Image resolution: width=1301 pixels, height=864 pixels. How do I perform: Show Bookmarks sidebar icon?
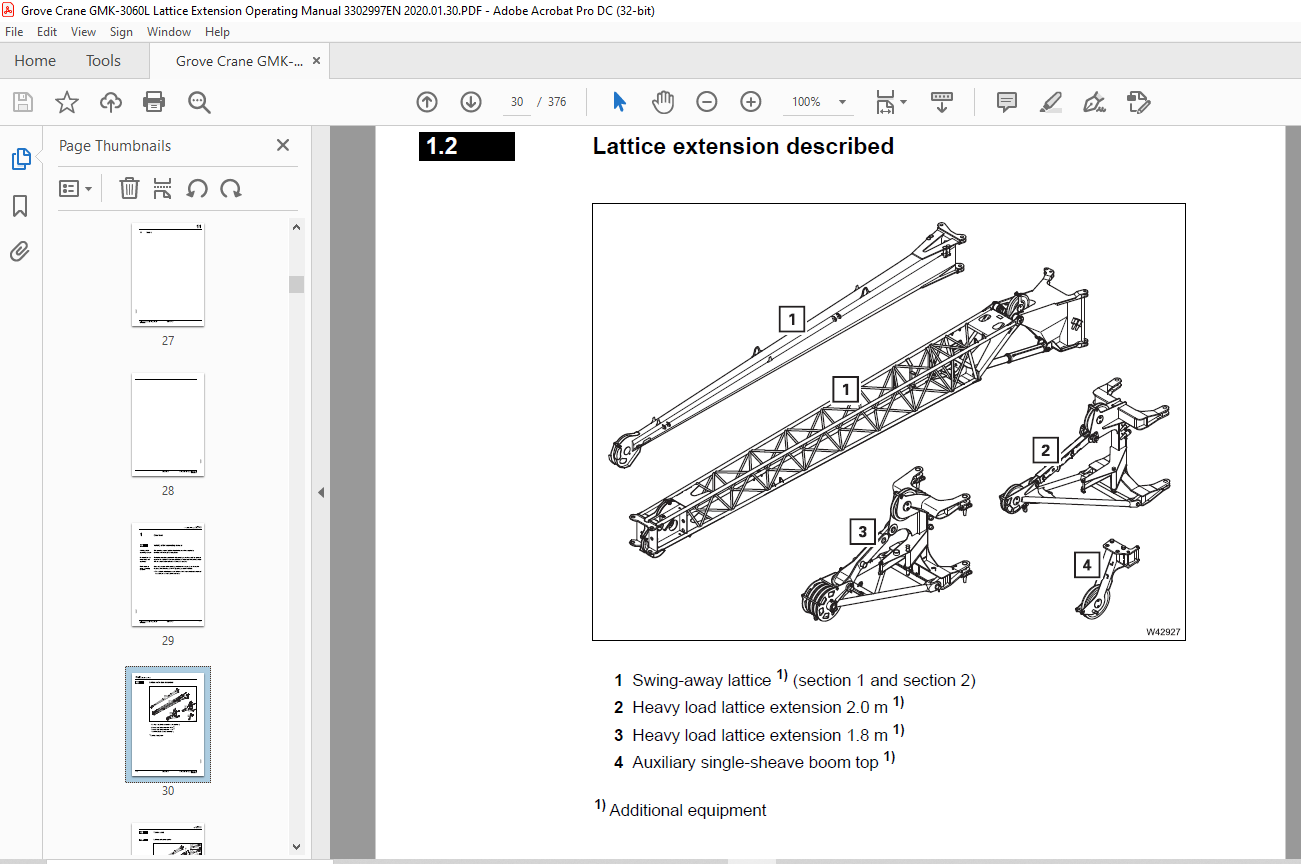click(x=20, y=206)
